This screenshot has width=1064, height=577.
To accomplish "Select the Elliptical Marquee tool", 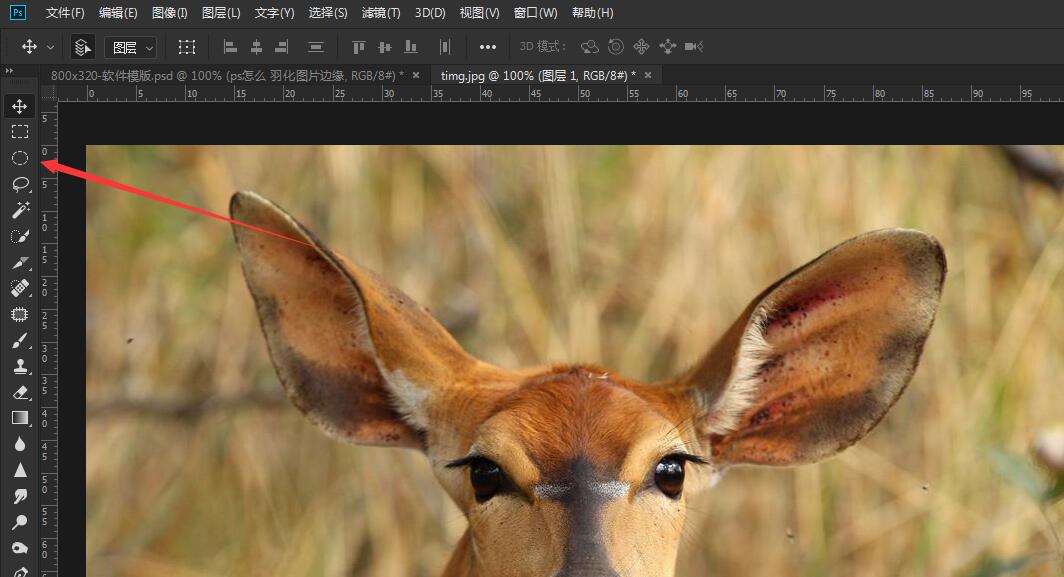I will pos(20,158).
